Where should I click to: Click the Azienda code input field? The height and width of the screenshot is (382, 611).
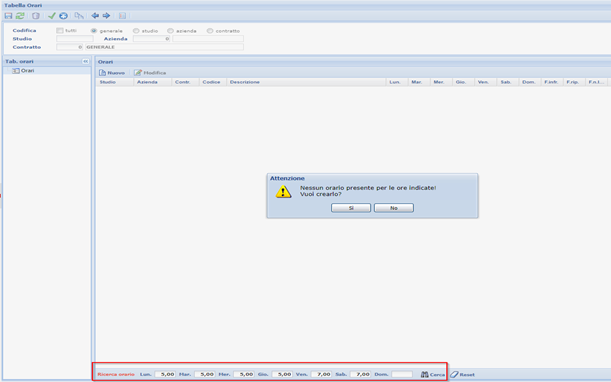(x=152, y=39)
